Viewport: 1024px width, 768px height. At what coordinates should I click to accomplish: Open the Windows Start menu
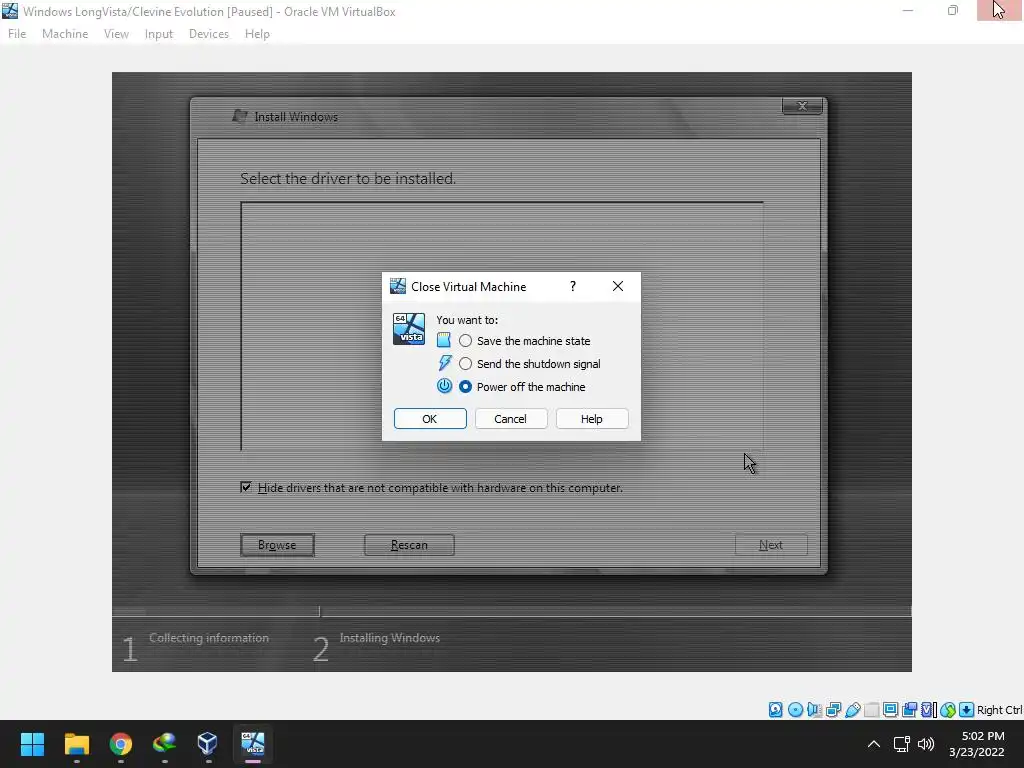coord(32,744)
